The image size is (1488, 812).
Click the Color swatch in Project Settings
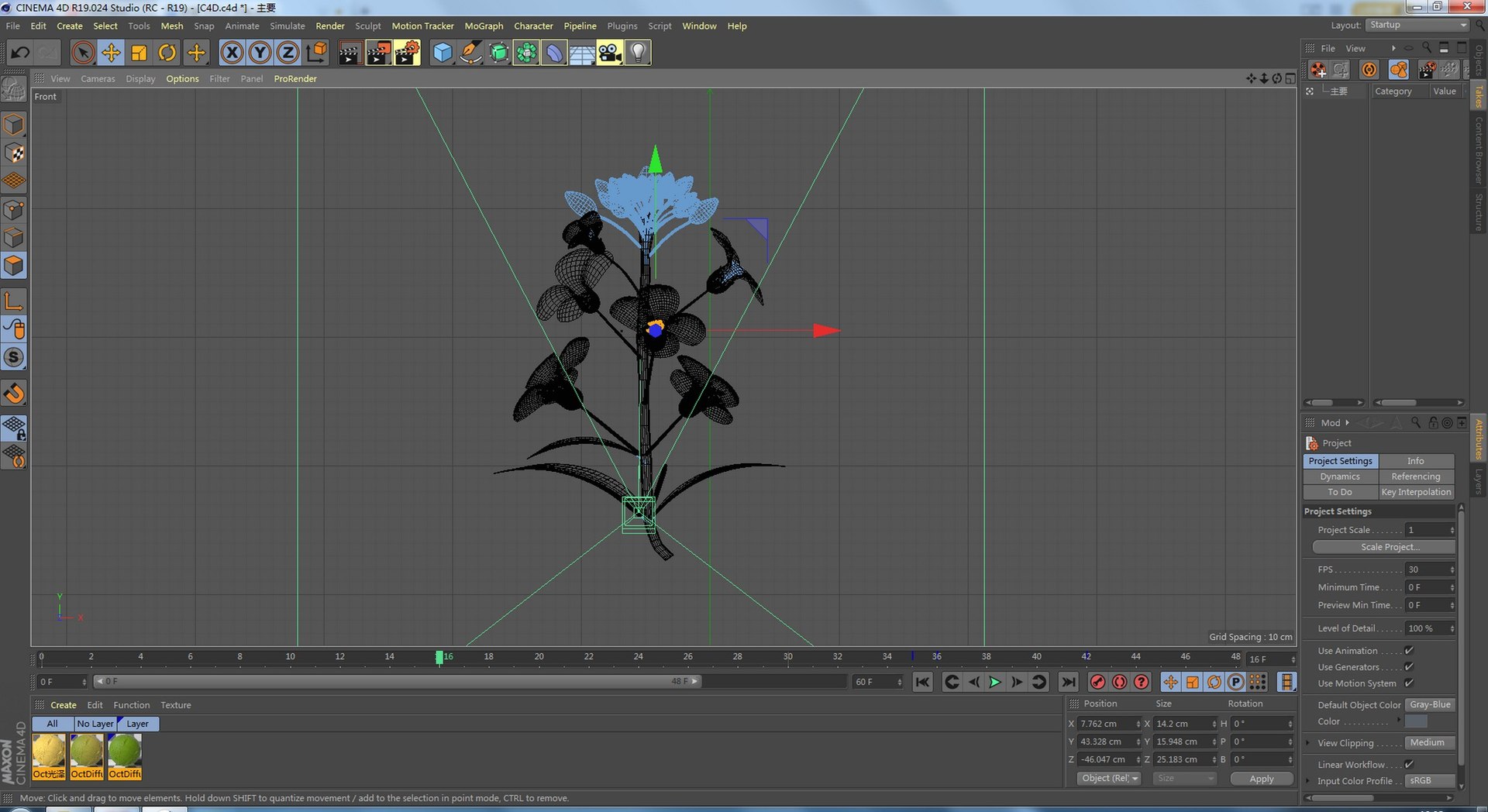click(x=1415, y=721)
